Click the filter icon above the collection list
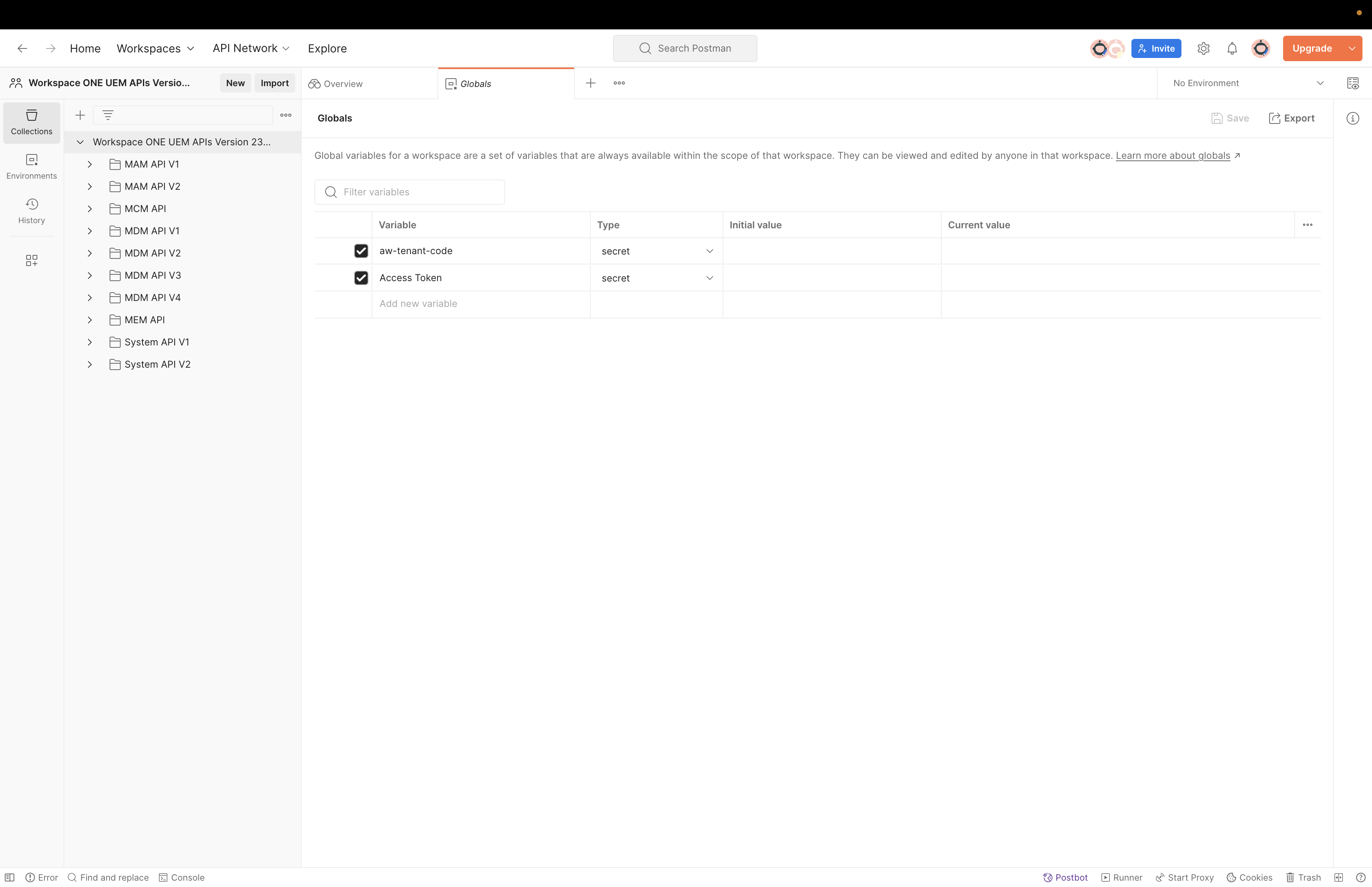Screen dimensions: 1372x887 (108, 115)
